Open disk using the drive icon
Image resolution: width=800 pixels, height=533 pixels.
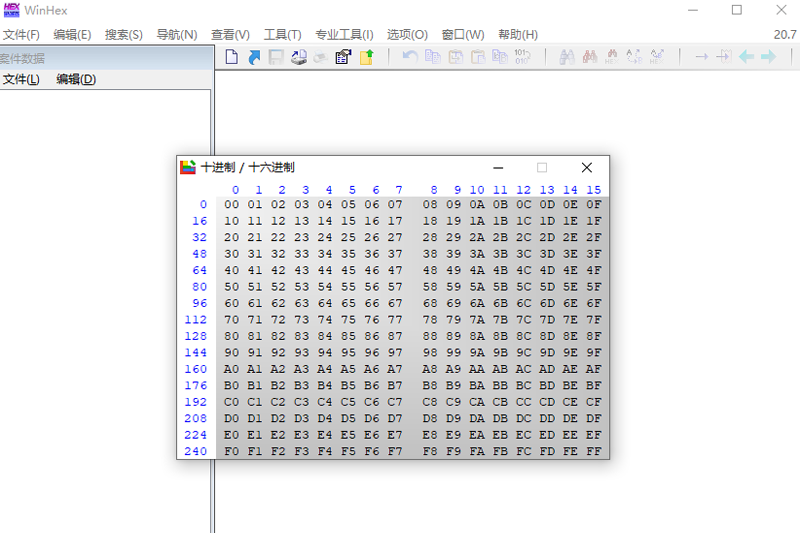tap(299, 57)
